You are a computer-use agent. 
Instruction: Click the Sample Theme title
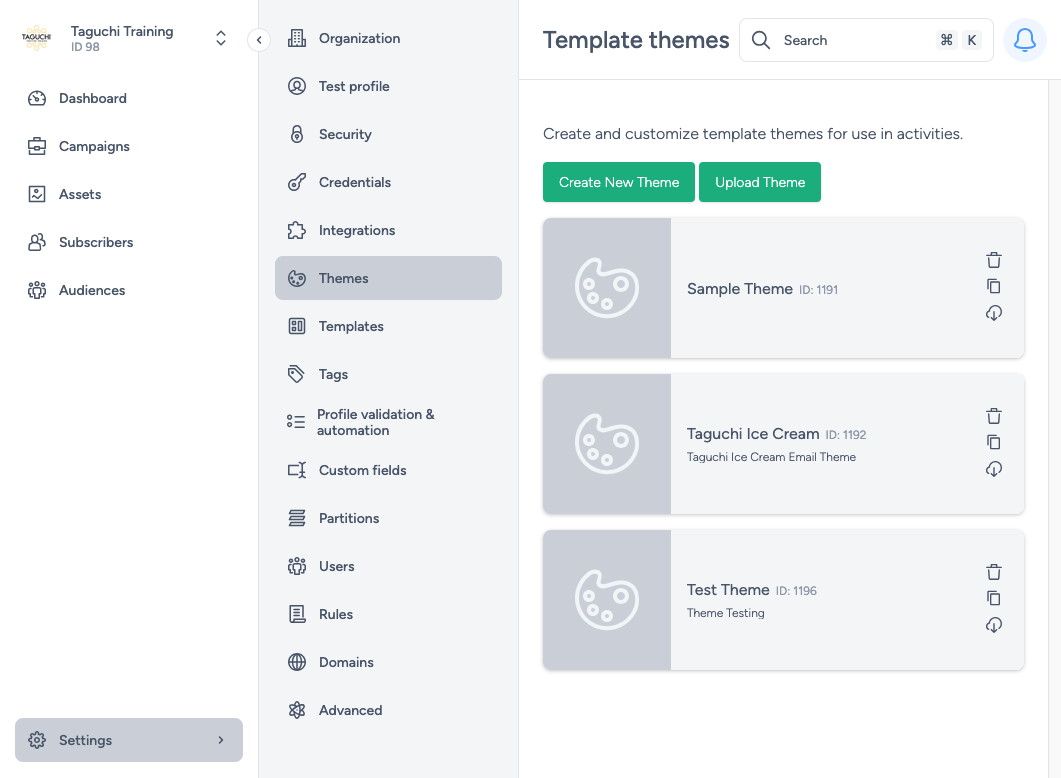click(x=740, y=289)
